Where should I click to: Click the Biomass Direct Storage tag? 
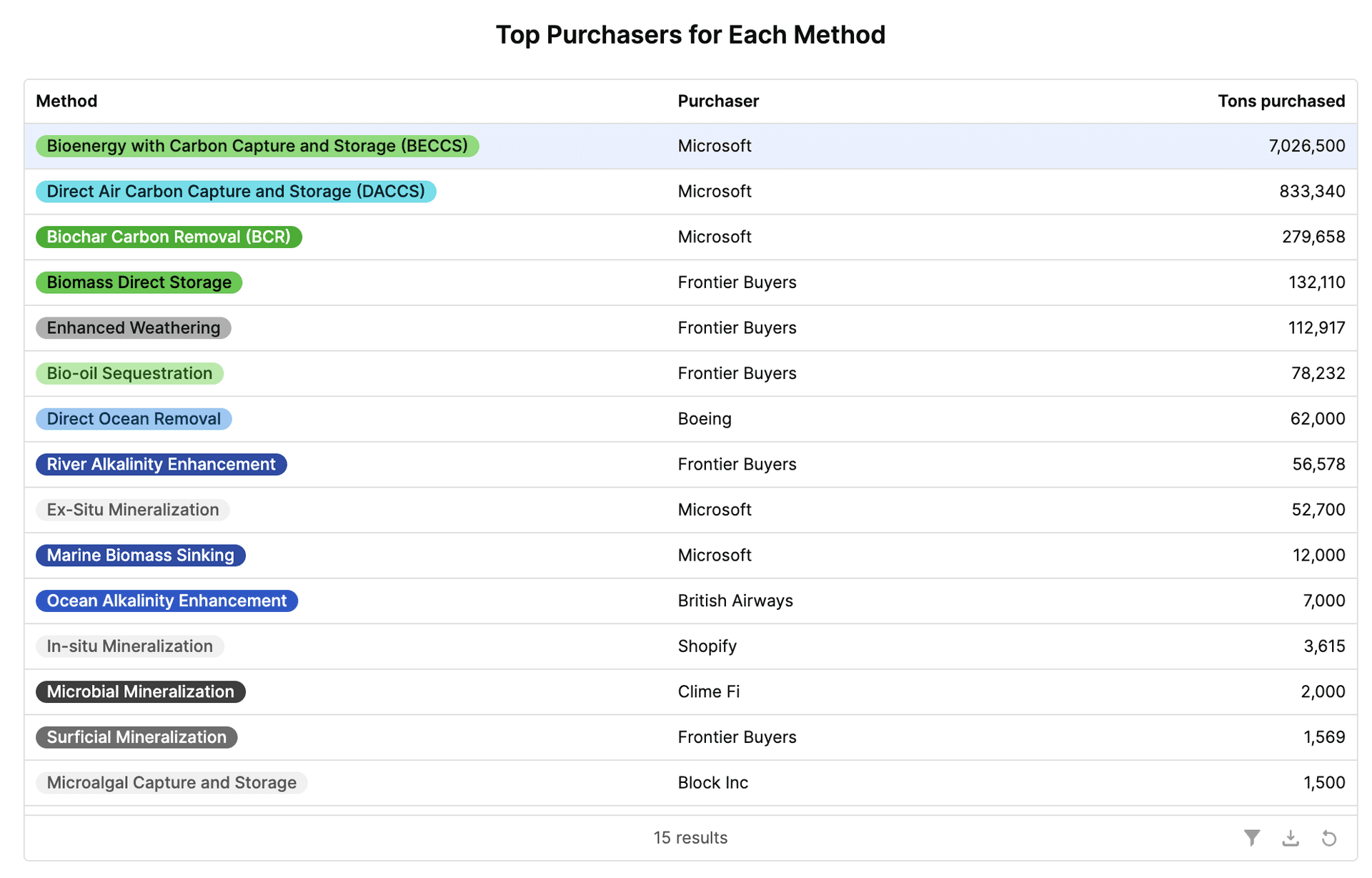[x=139, y=282]
